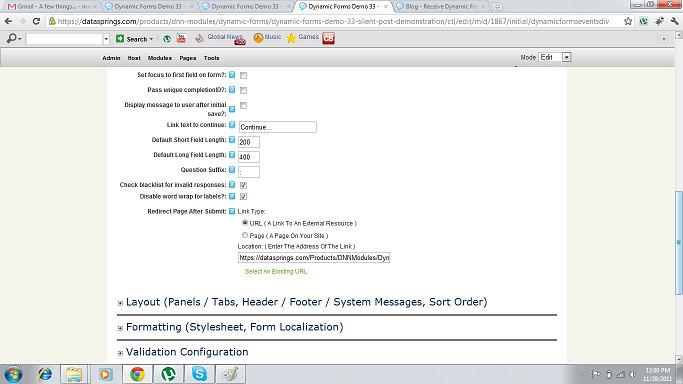
Task: Switch to the Blog - Receive Dynamic Forms tab
Action: tap(440, 7)
